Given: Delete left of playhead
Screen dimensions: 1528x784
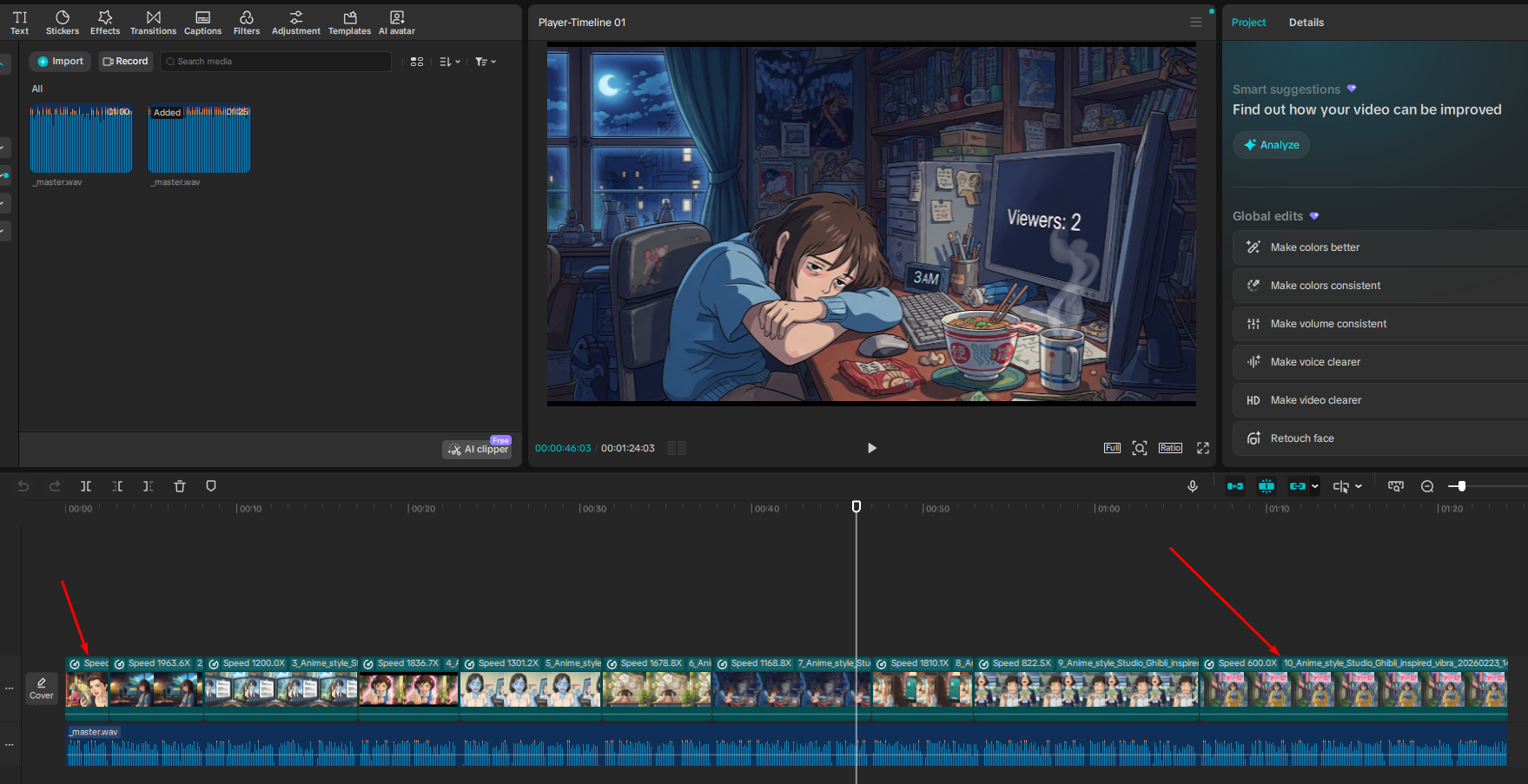Looking at the screenshot, I should click(117, 486).
